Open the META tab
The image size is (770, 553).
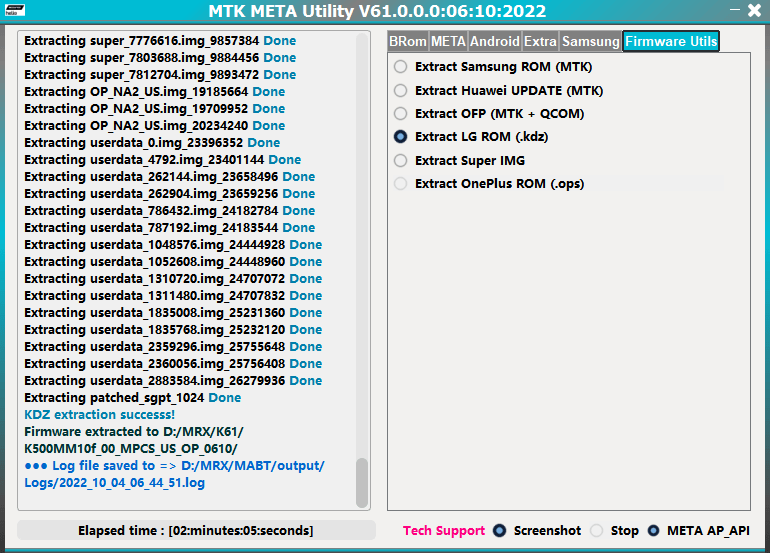tap(448, 41)
